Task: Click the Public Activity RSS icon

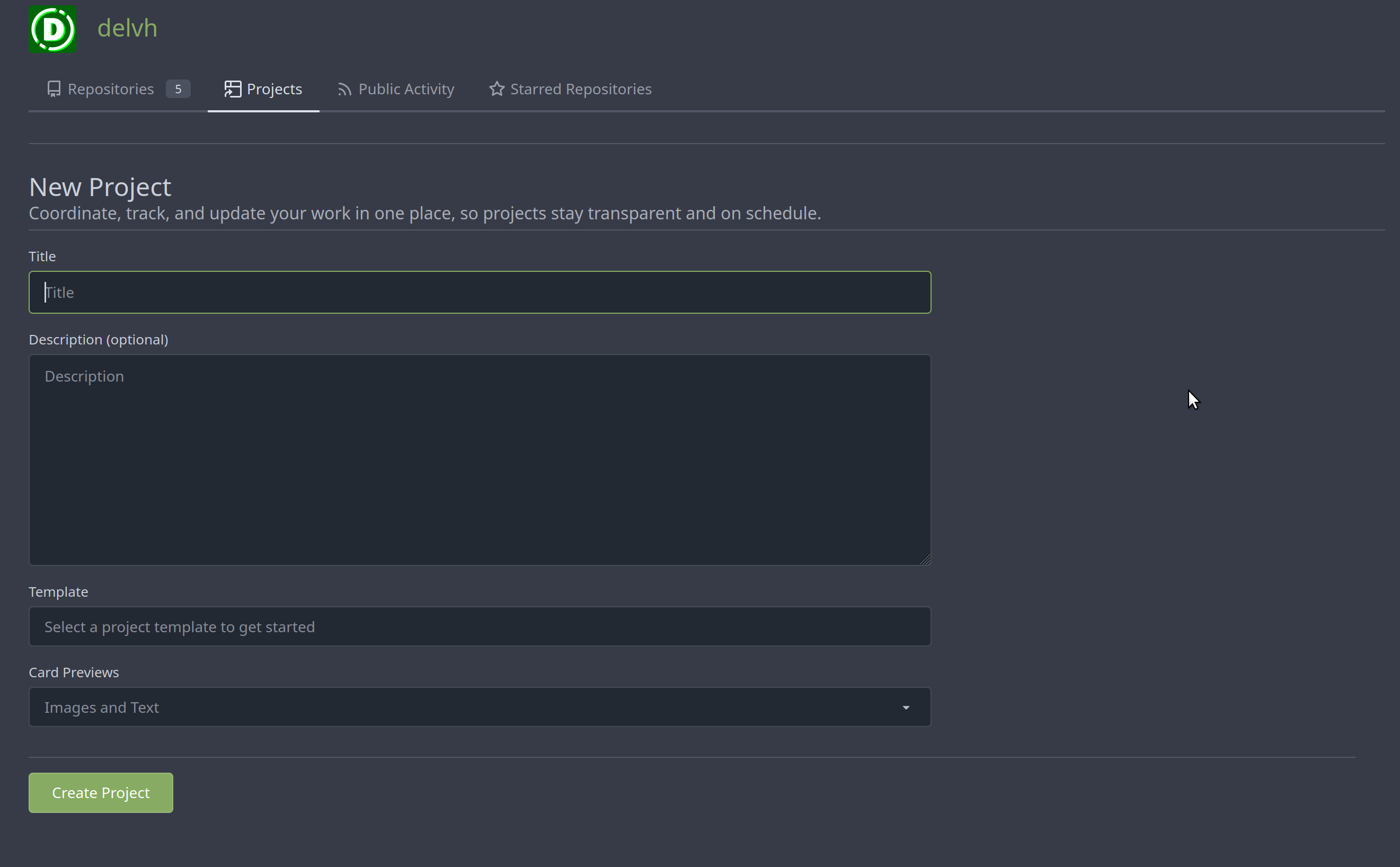Action: (x=344, y=90)
